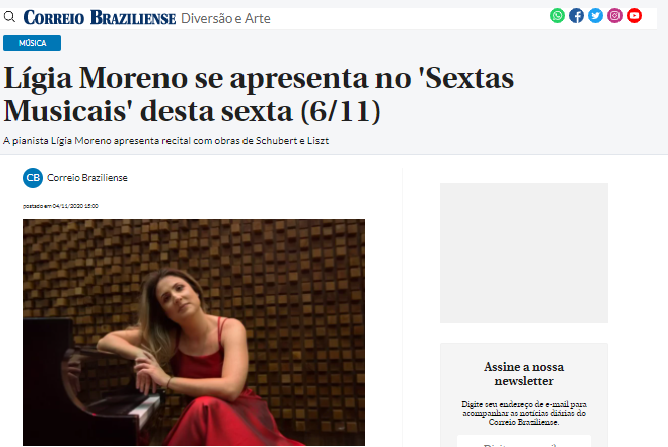The height and width of the screenshot is (447, 668).
Task: Open the Correio Braziliense author name link
Action: click(87, 178)
